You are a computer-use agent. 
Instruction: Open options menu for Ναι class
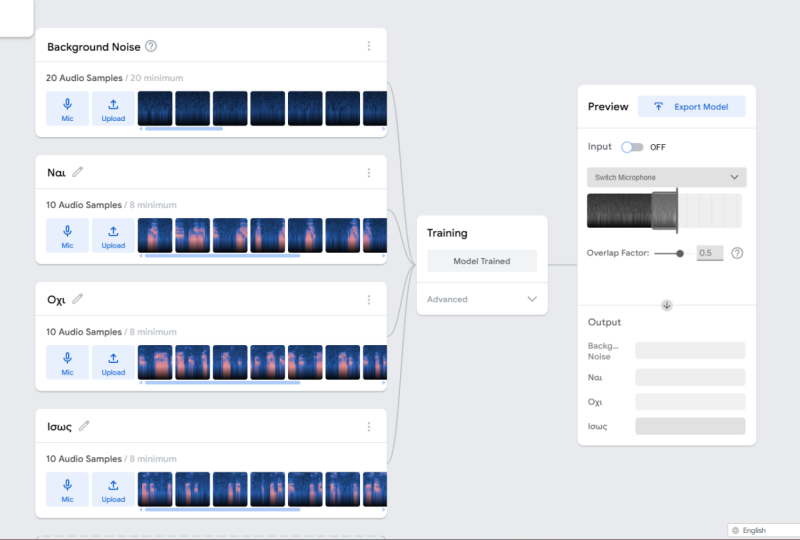pyautogui.click(x=369, y=173)
